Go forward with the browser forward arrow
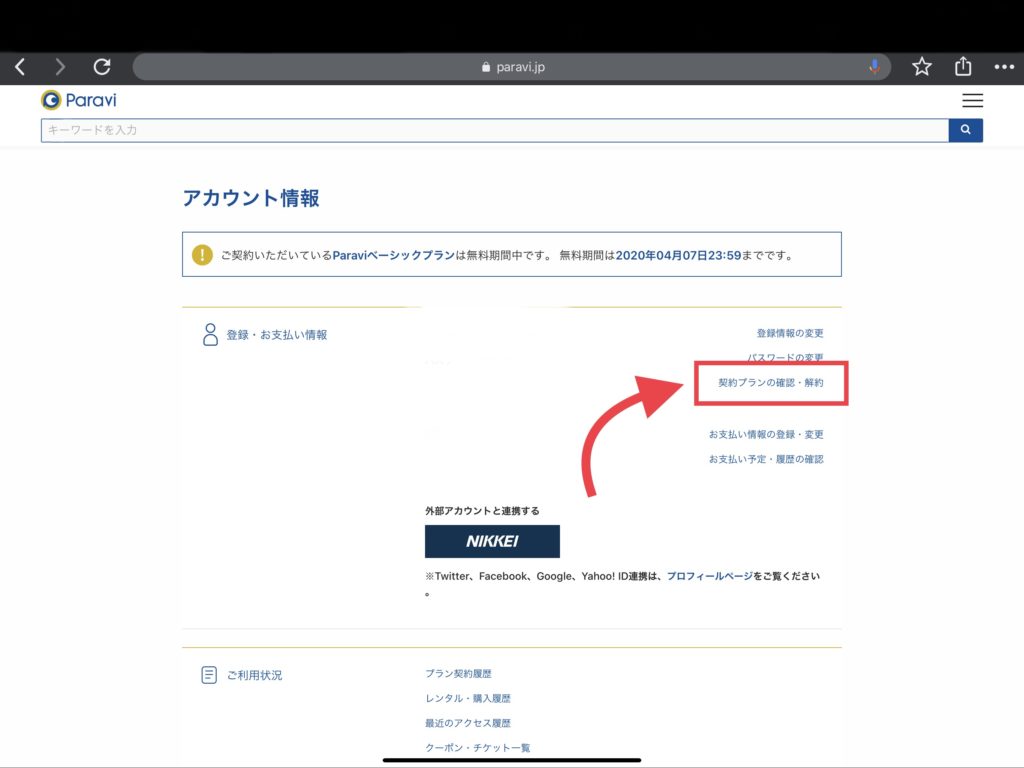Screen dimensions: 1024x768 [60, 67]
